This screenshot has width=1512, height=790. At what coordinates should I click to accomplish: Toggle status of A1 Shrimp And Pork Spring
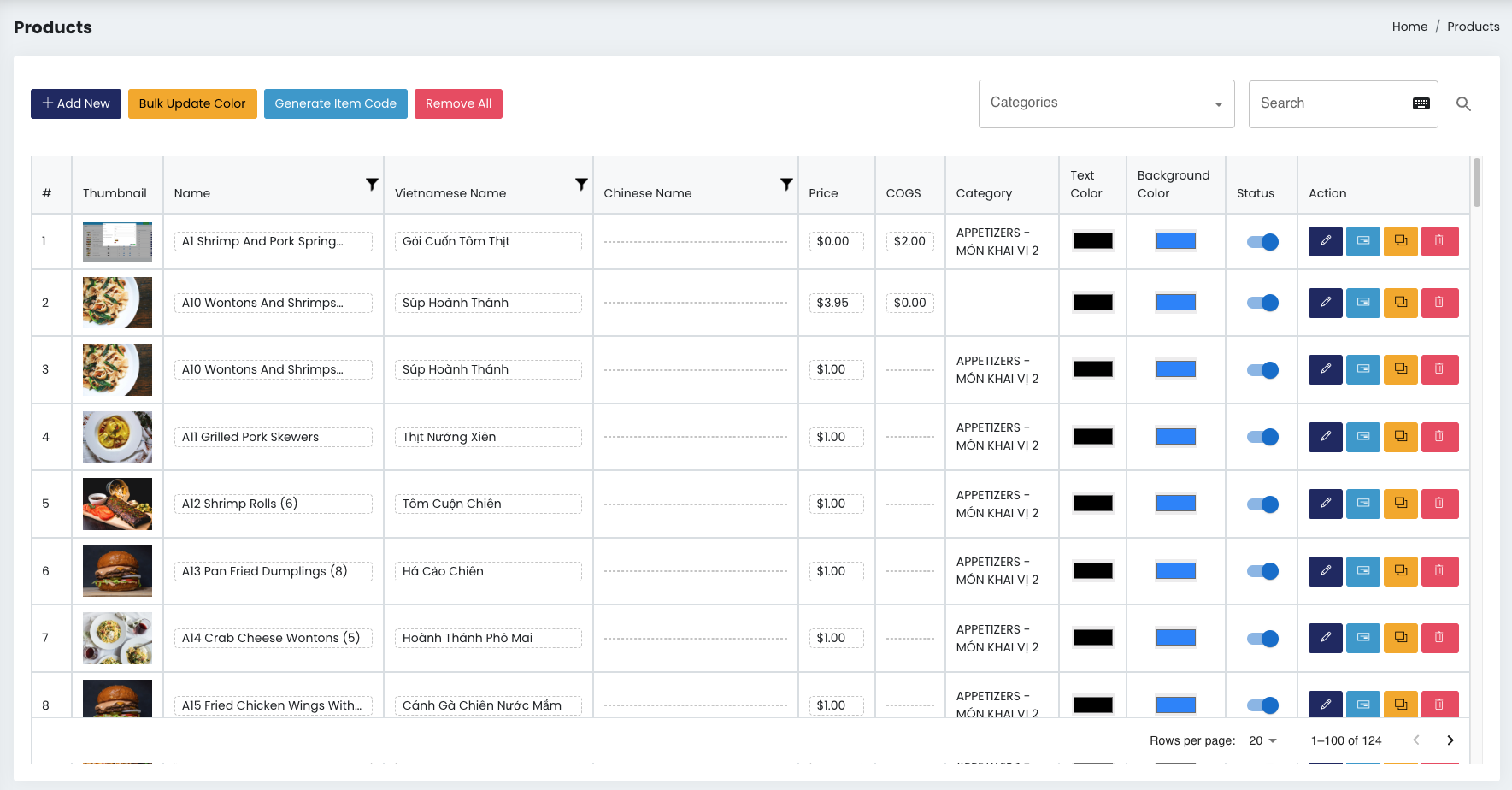click(1262, 242)
